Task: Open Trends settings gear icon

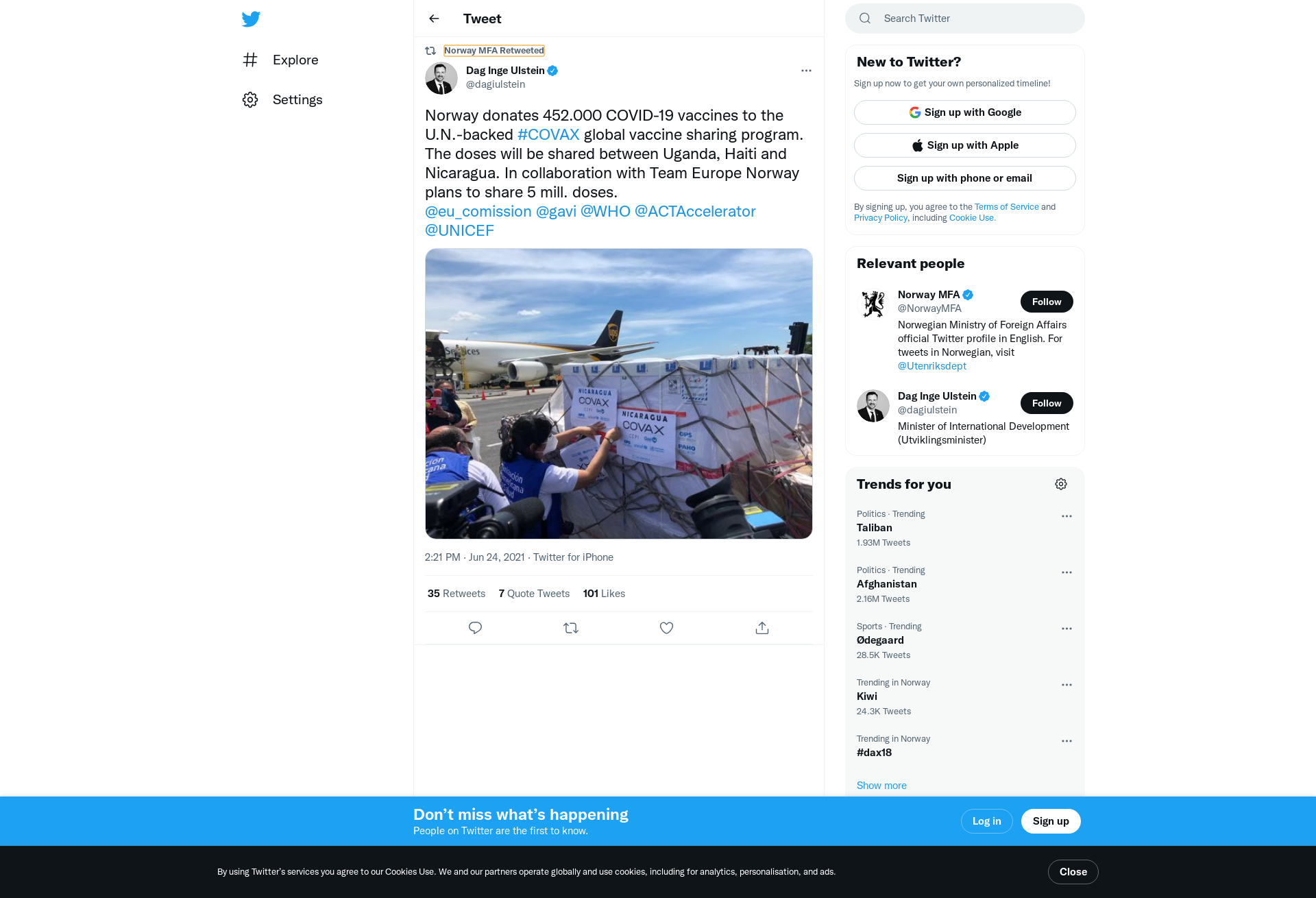Action: point(1061,484)
